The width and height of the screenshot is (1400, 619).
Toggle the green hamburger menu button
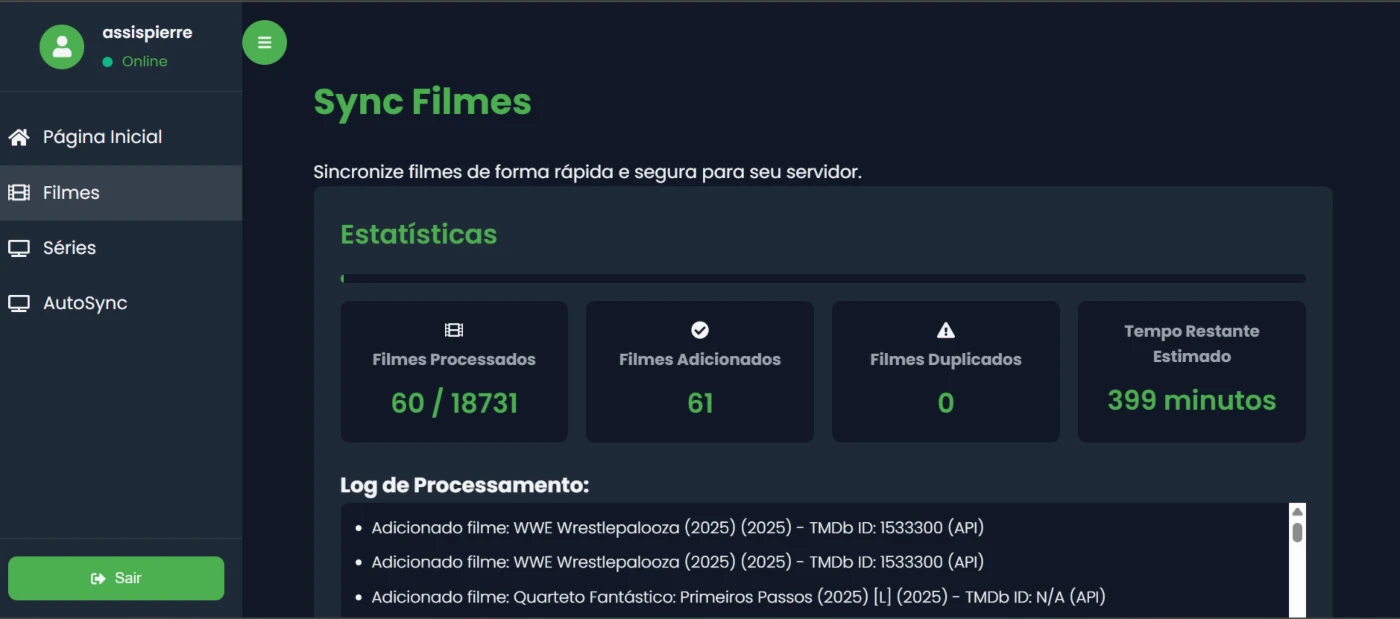(264, 43)
